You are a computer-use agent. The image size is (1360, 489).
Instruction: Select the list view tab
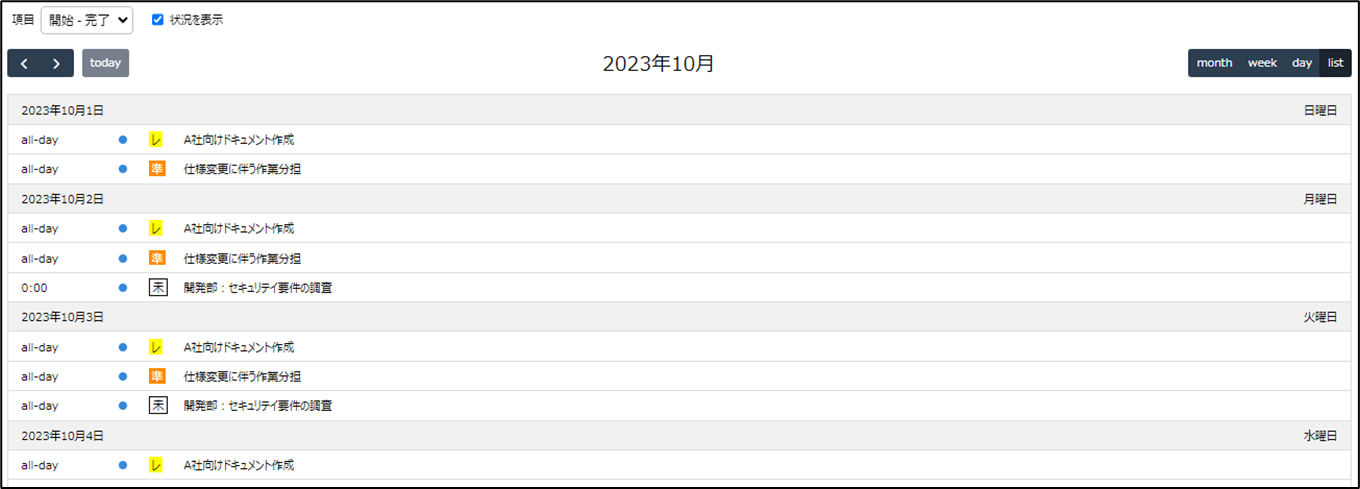click(x=1336, y=63)
